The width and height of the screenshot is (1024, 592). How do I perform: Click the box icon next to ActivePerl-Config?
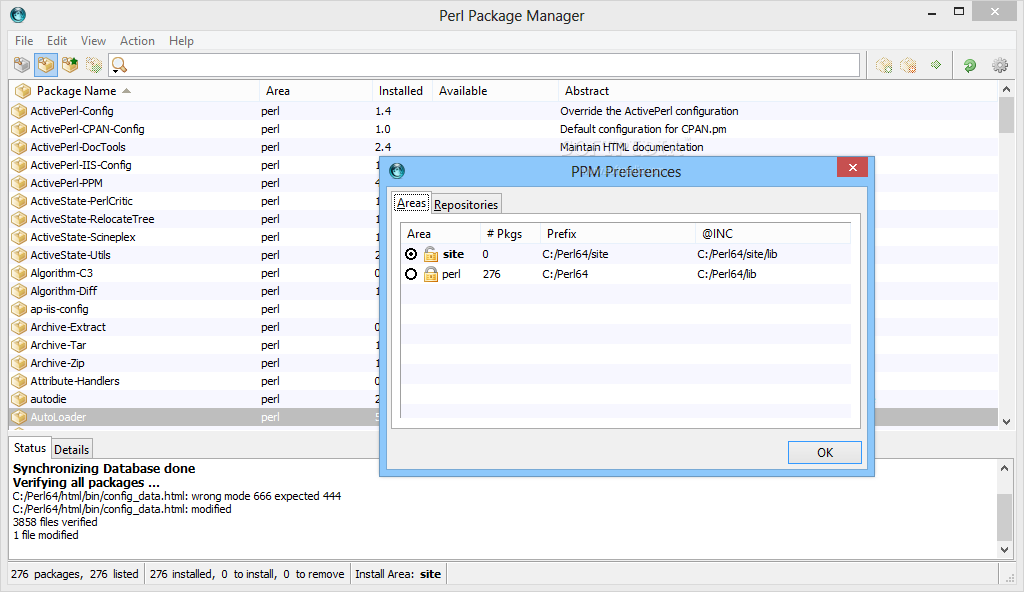click(x=19, y=111)
